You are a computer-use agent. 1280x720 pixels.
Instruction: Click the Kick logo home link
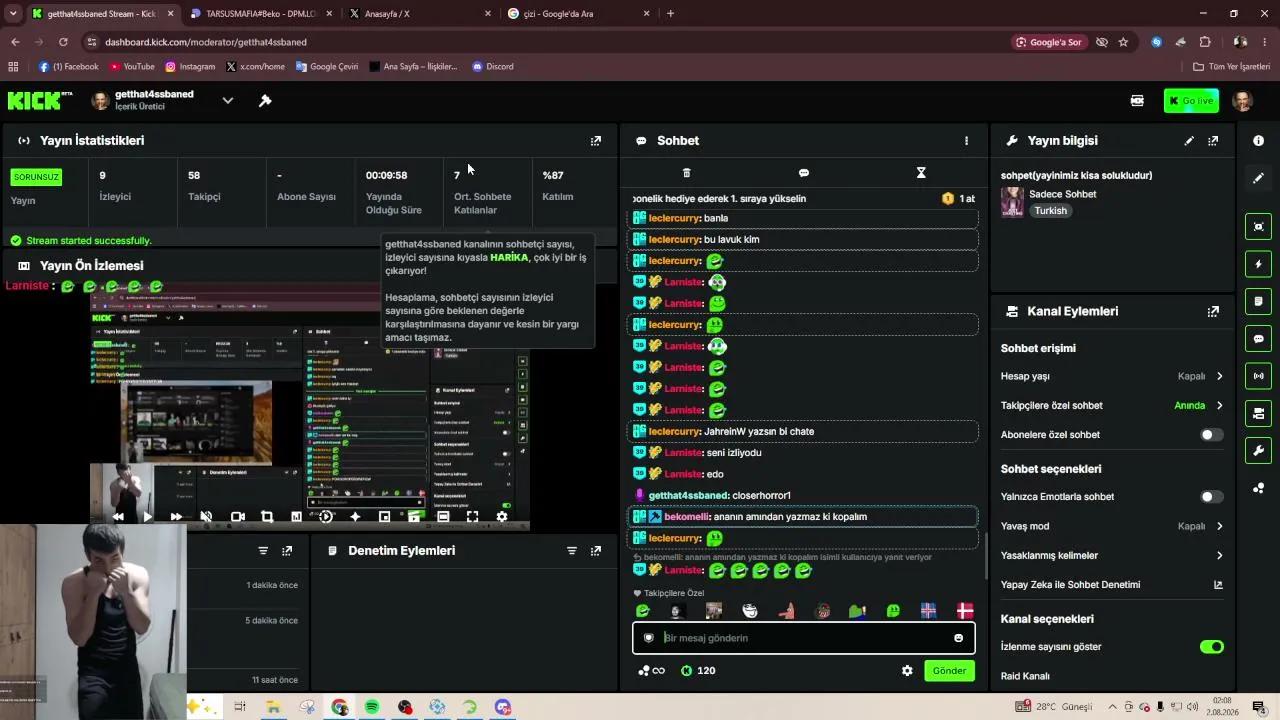coord(40,101)
